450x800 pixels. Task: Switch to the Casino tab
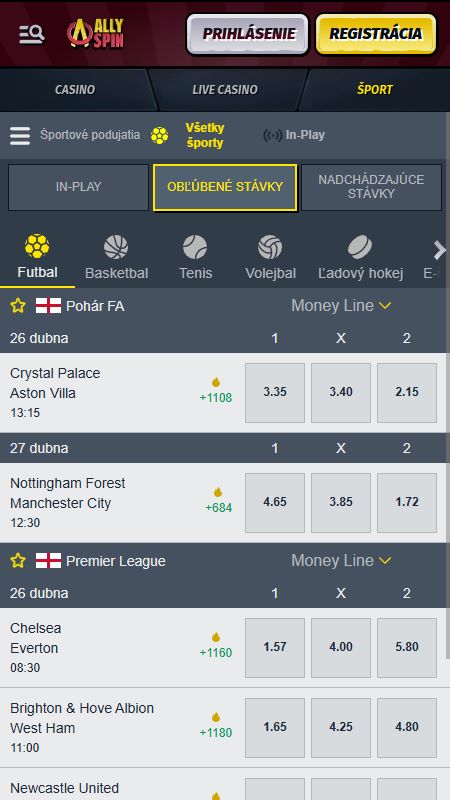tap(75, 90)
